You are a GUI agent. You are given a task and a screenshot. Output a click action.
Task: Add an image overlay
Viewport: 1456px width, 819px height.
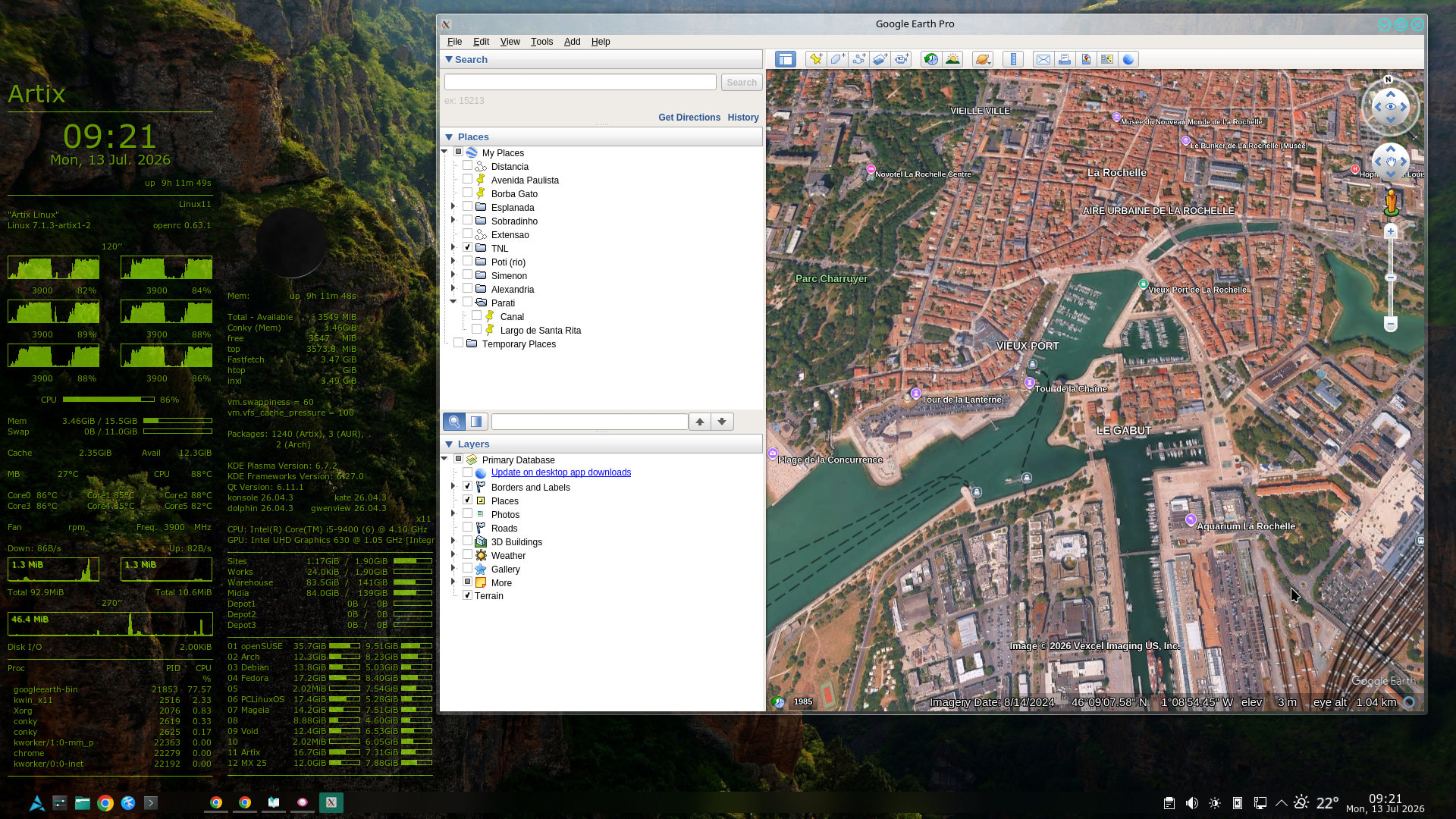pos(880,59)
